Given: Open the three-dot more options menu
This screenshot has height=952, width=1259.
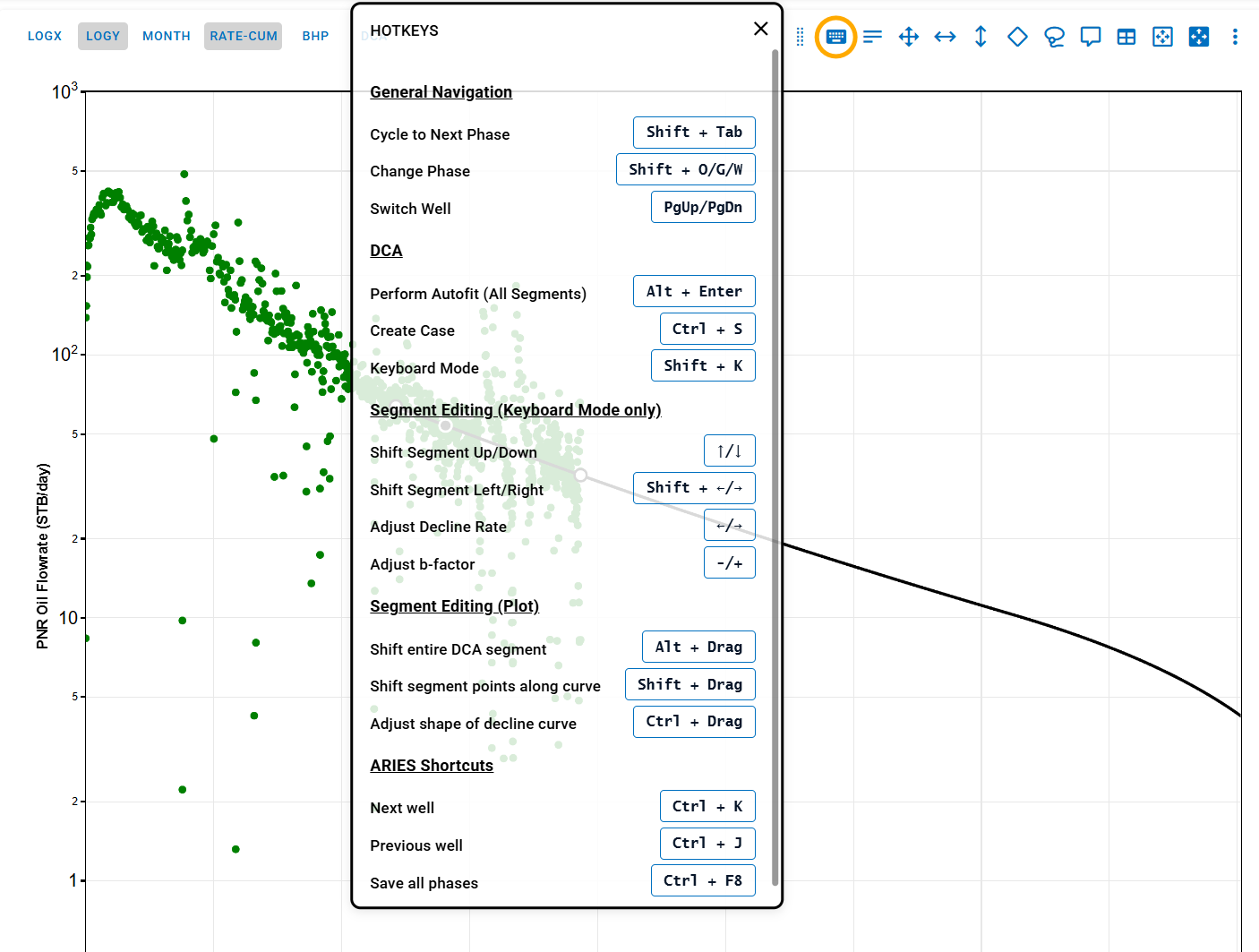Looking at the screenshot, I should point(1235,37).
